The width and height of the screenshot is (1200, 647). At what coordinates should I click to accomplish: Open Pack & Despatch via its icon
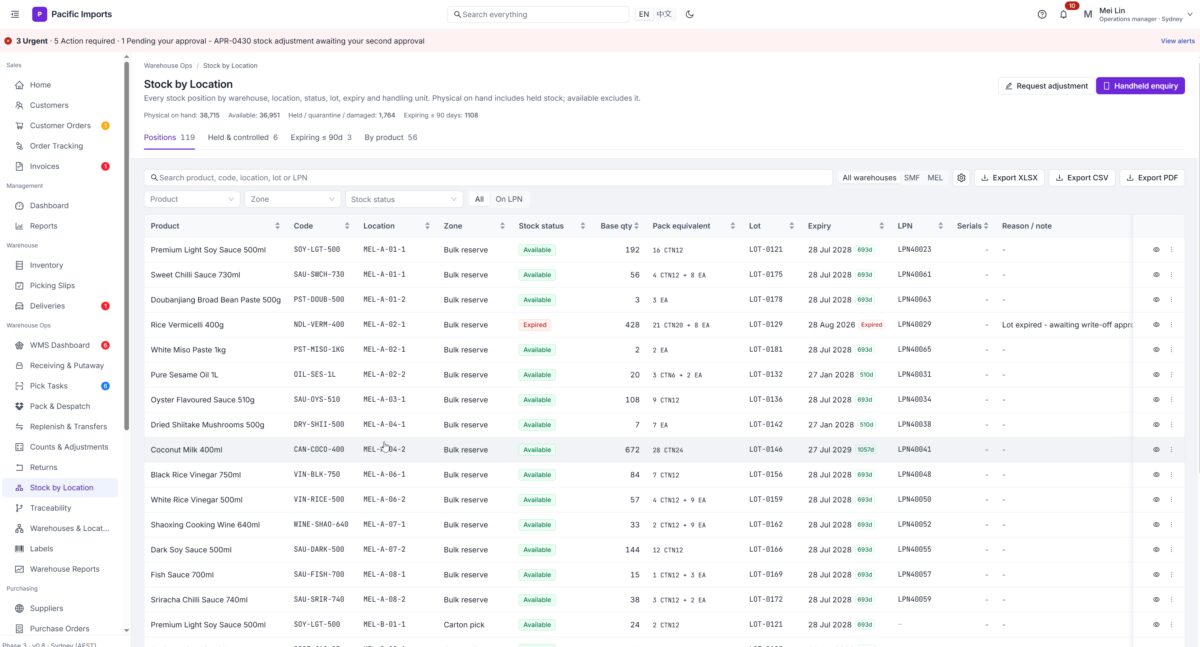coord(19,406)
